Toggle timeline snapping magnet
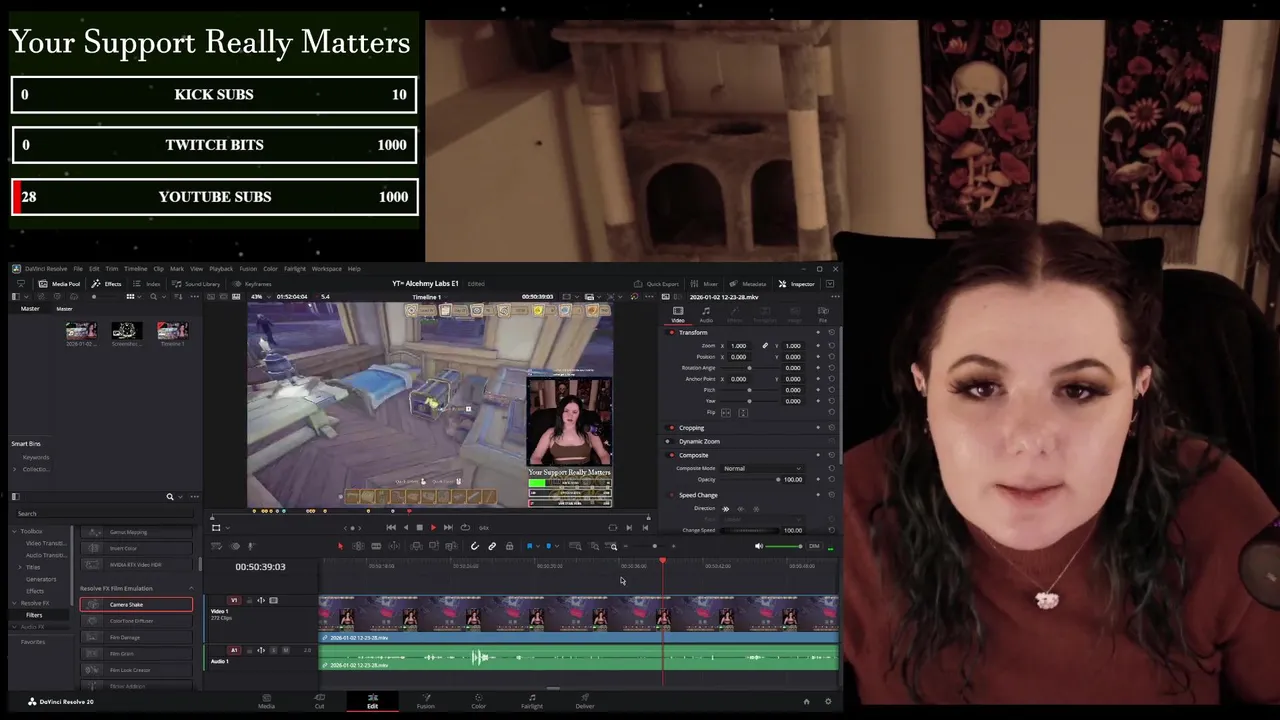This screenshot has height=720, width=1280. pos(475,546)
